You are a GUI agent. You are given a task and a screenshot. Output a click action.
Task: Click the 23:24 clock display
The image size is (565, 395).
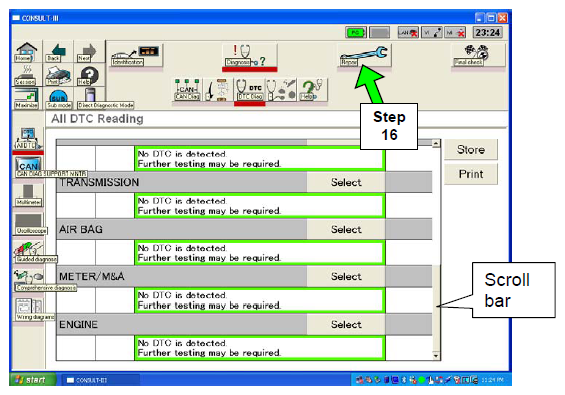[488, 33]
